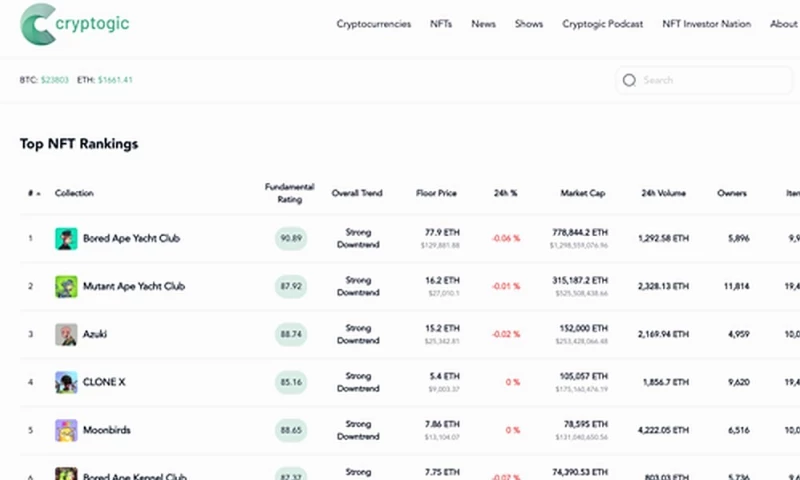Click the 5,896 owners value
The image size is (800, 480).
[x=739, y=238]
